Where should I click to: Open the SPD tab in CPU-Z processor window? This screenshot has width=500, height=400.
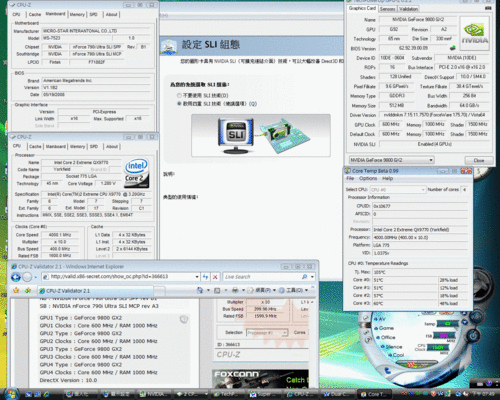(x=94, y=146)
